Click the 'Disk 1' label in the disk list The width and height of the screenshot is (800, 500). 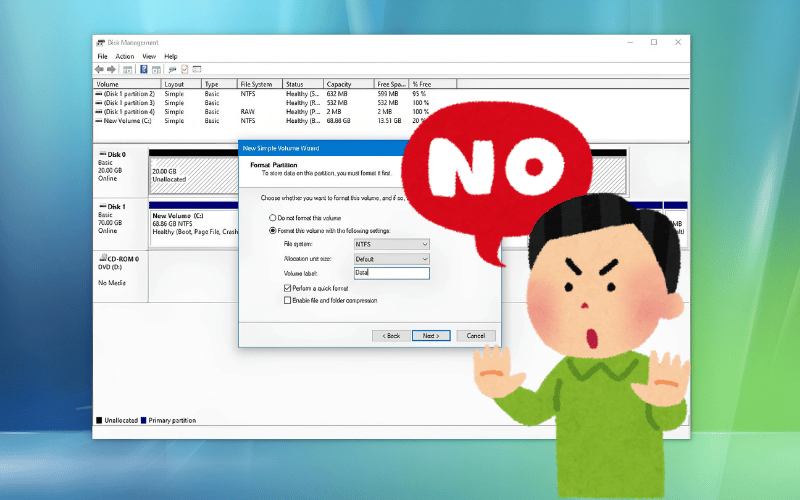[116, 207]
